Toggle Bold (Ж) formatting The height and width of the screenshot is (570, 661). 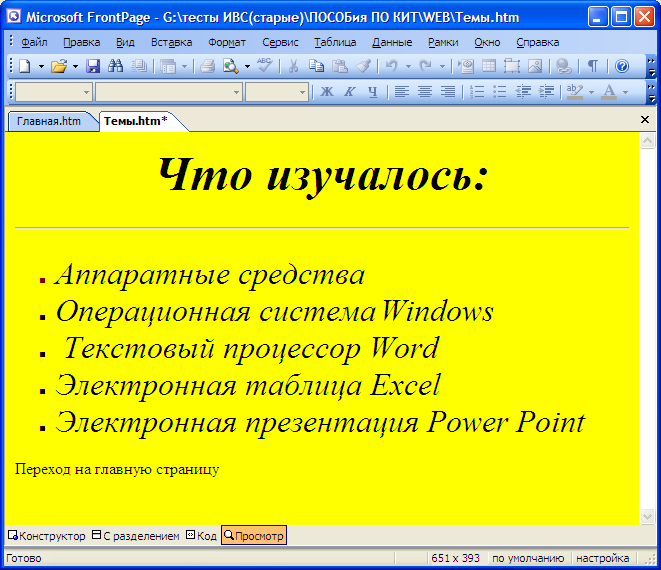tap(327, 91)
